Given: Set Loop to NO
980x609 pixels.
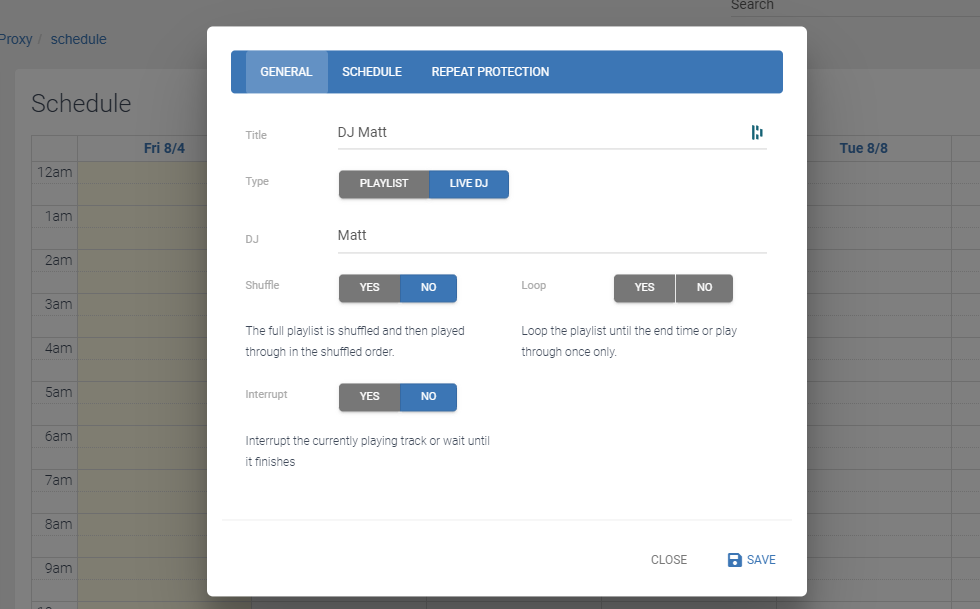Looking at the screenshot, I should click(x=704, y=288).
